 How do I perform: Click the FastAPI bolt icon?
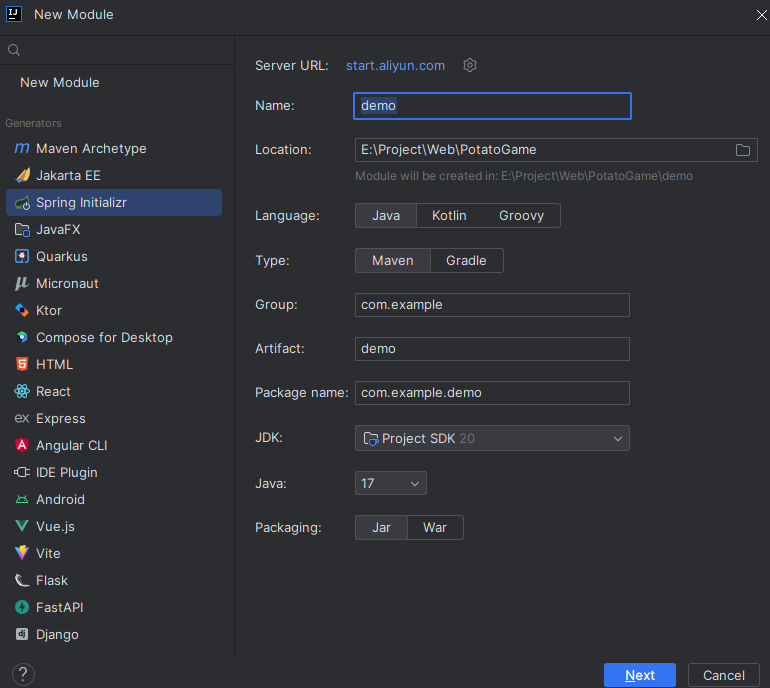[x=22, y=607]
